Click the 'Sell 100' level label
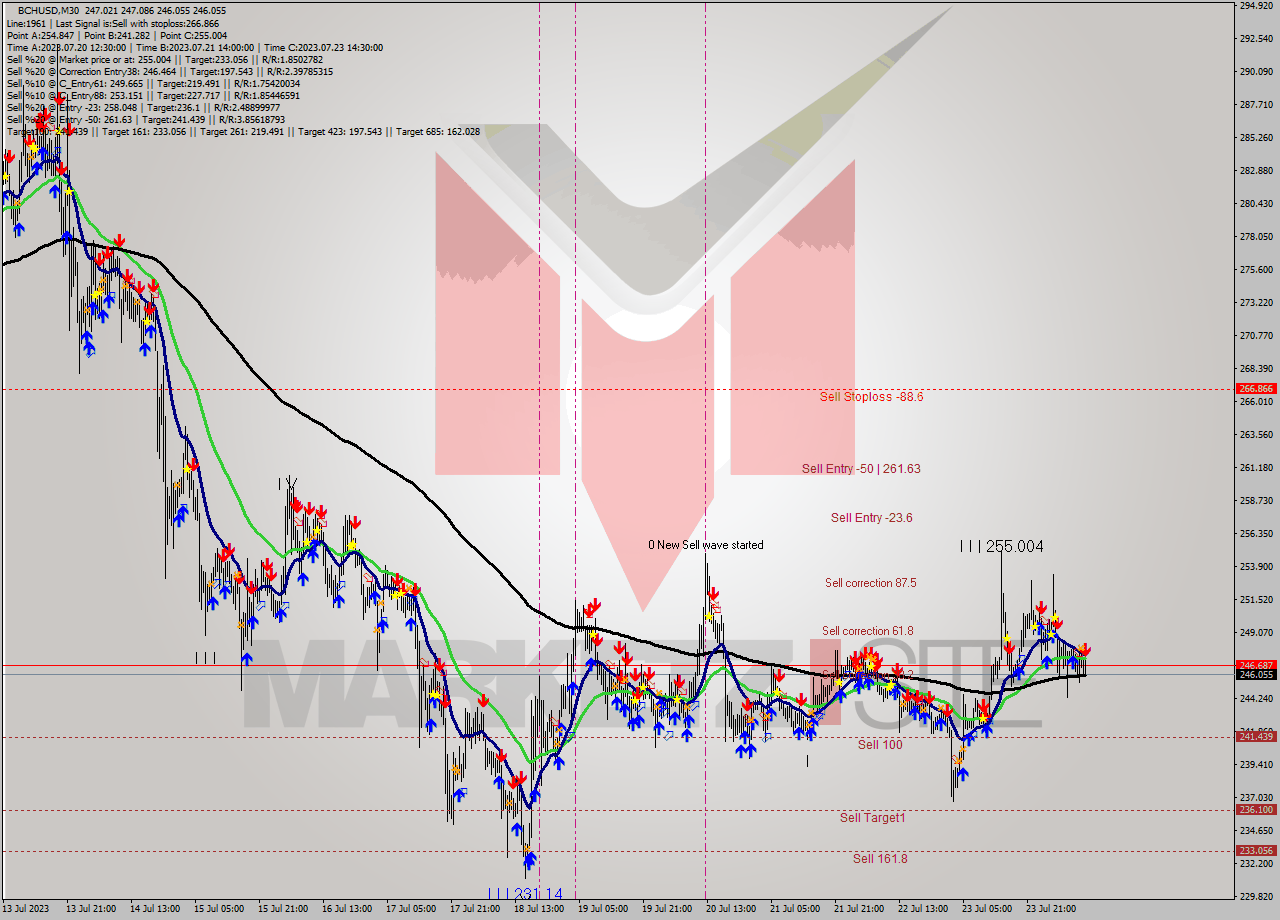This screenshot has width=1280, height=920. (880, 745)
